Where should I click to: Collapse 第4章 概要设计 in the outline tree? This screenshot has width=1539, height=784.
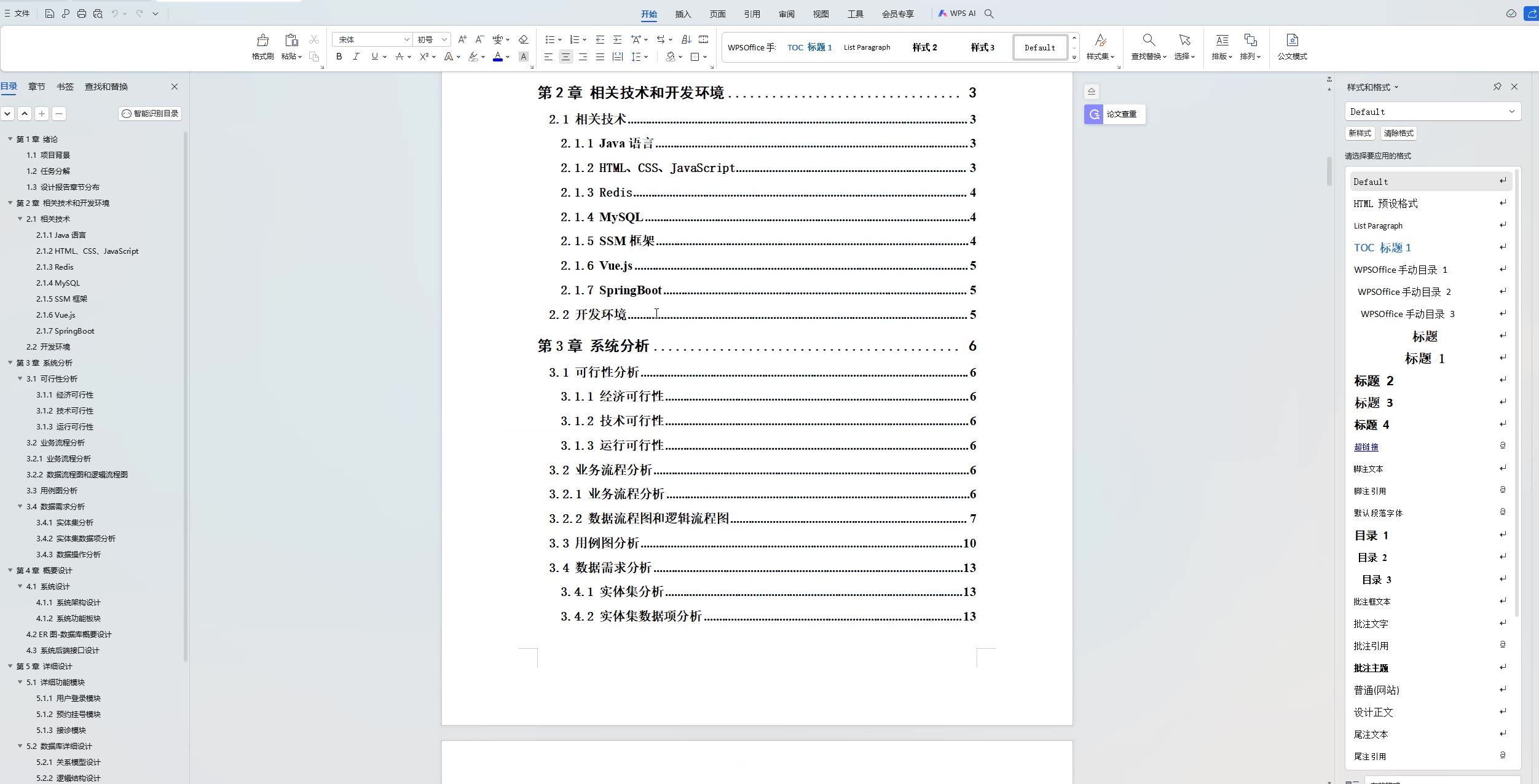pos(10,570)
